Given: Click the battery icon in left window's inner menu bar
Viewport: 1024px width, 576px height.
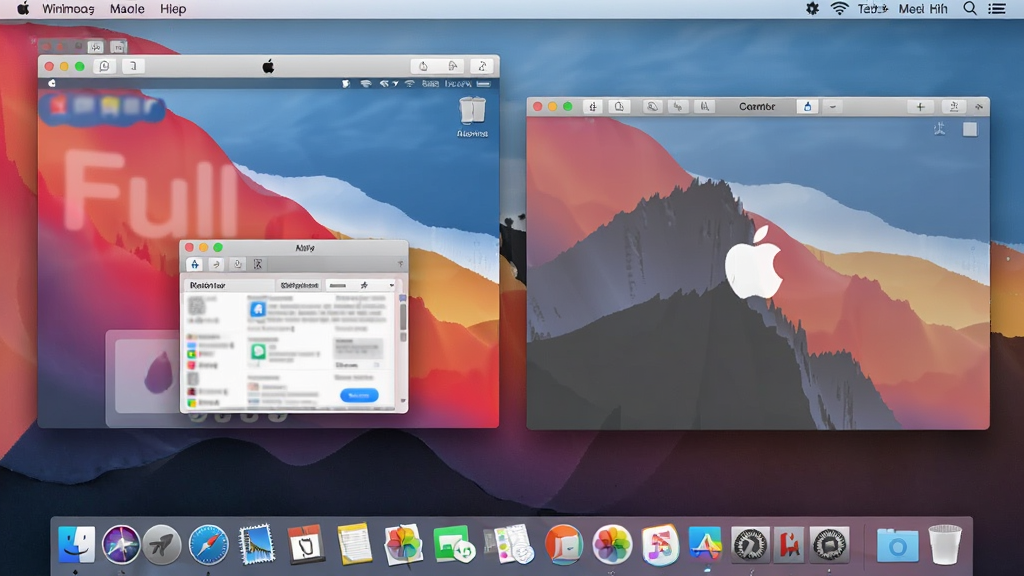Looking at the screenshot, I should click(x=483, y=84).
